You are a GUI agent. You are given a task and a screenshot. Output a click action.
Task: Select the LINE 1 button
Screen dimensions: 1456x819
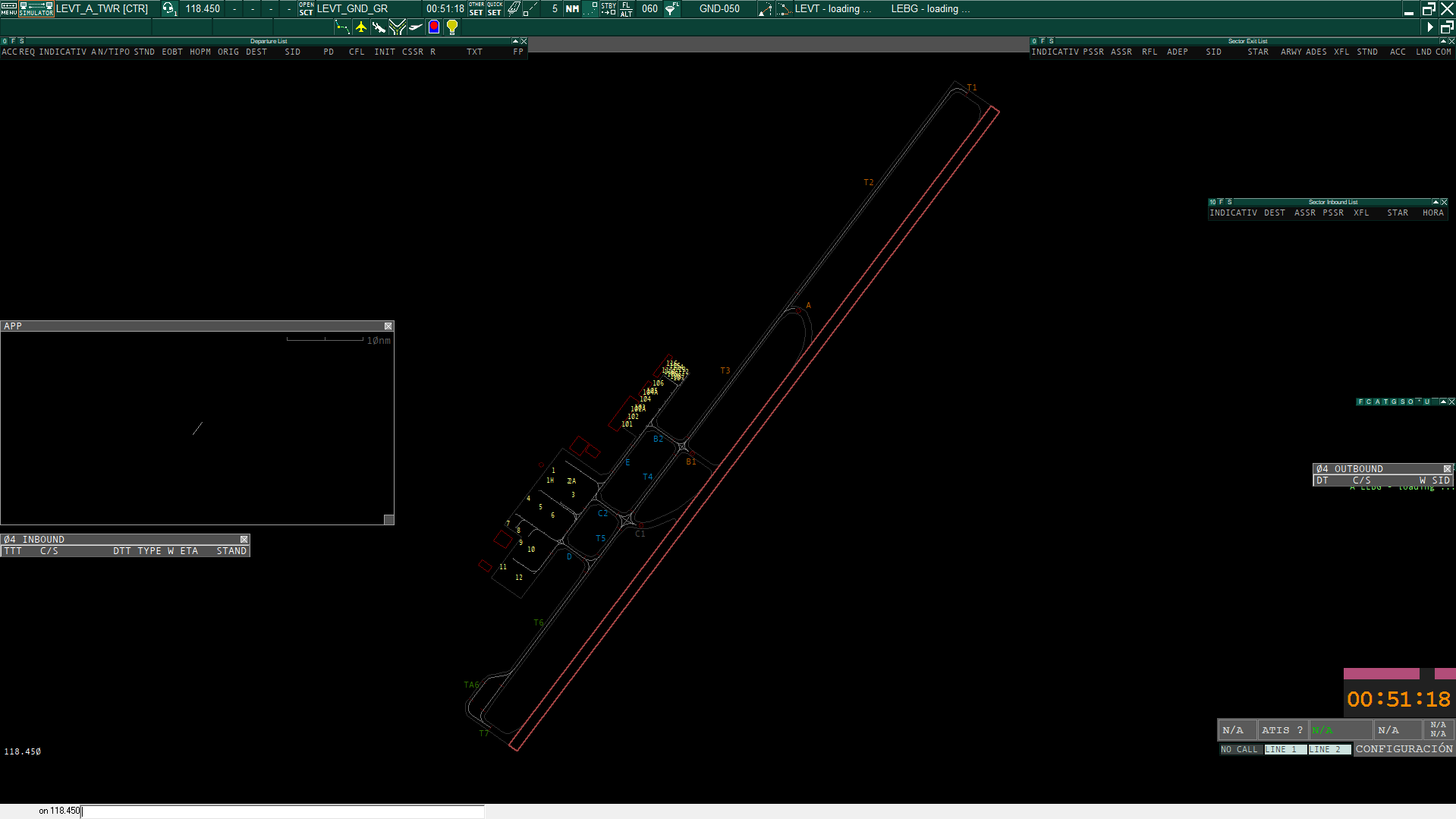[x=1285, y=749]
